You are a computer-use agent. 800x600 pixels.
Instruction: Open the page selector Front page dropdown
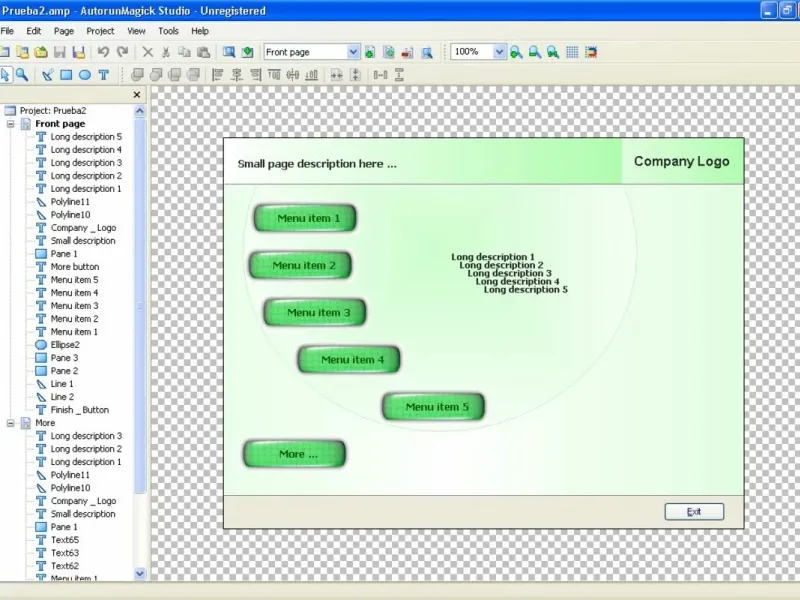[x=353, y=52]
